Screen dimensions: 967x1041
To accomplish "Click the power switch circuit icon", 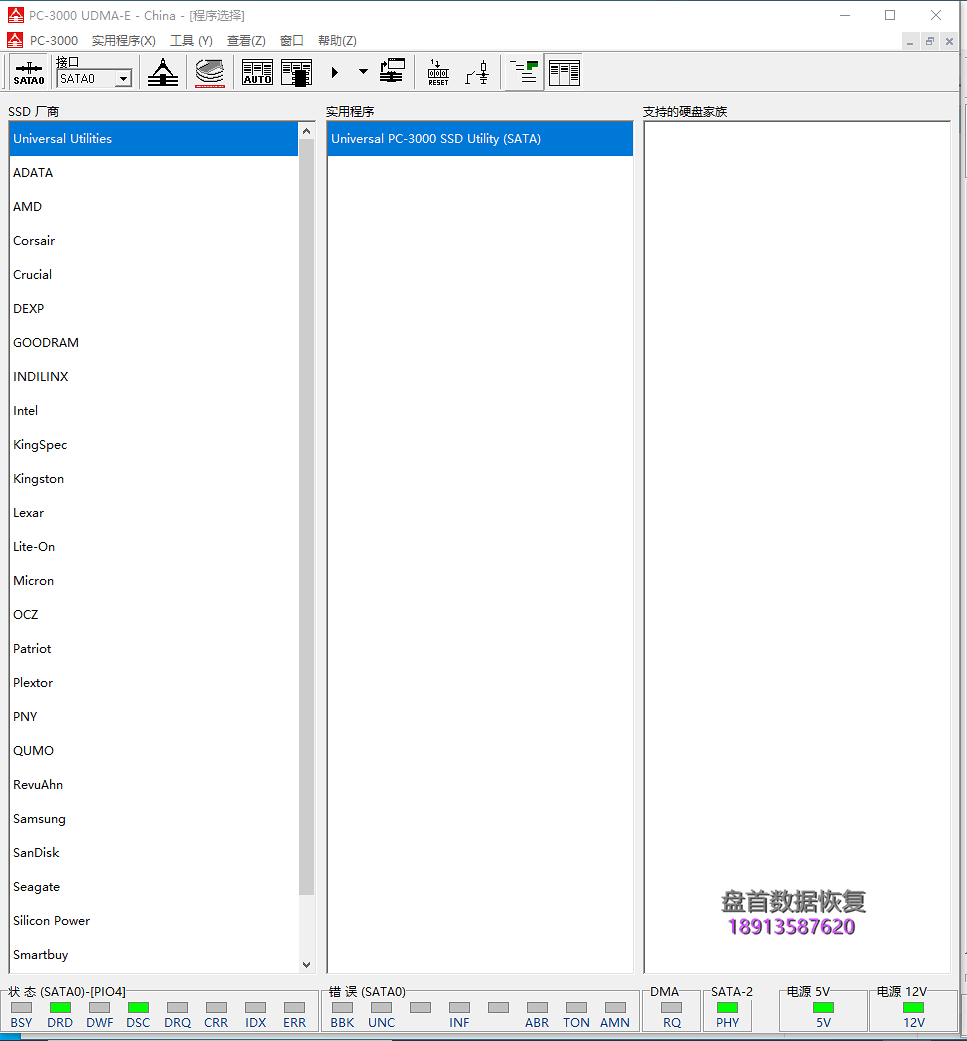I will pyautogui.click(x=477, y=72).
